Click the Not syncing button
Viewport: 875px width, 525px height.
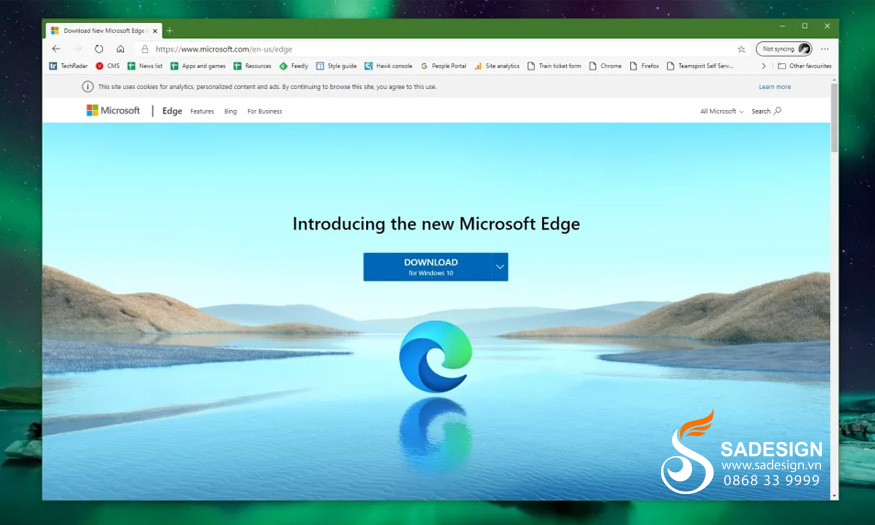coord(784,49)
